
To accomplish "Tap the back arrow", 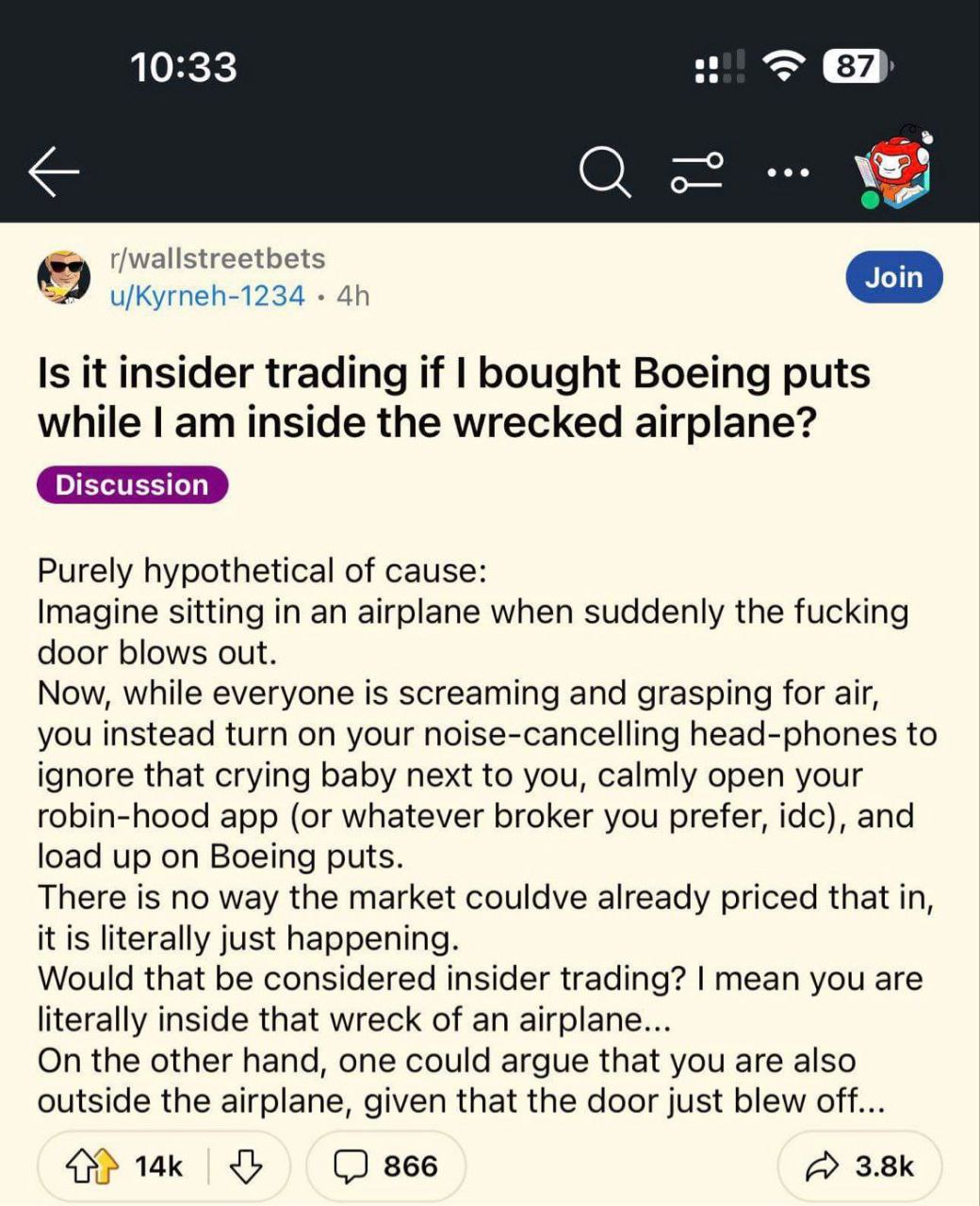I will point(54,173).
